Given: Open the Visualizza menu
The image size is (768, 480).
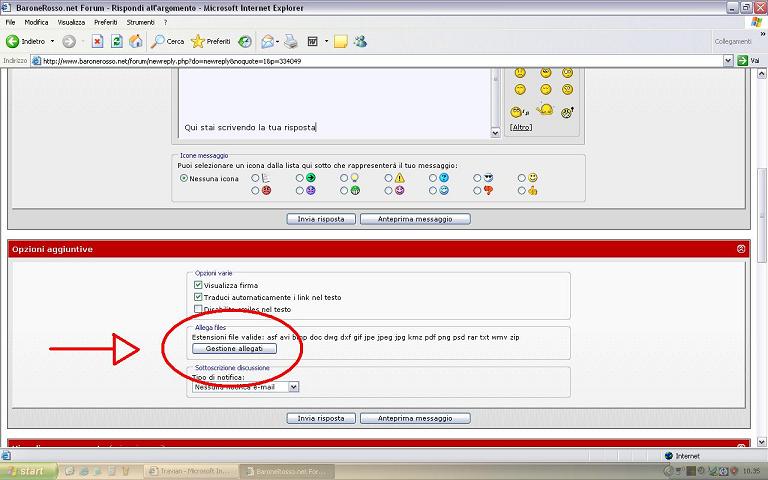Looking at the screenshot, I should click(x=71, y=21).
